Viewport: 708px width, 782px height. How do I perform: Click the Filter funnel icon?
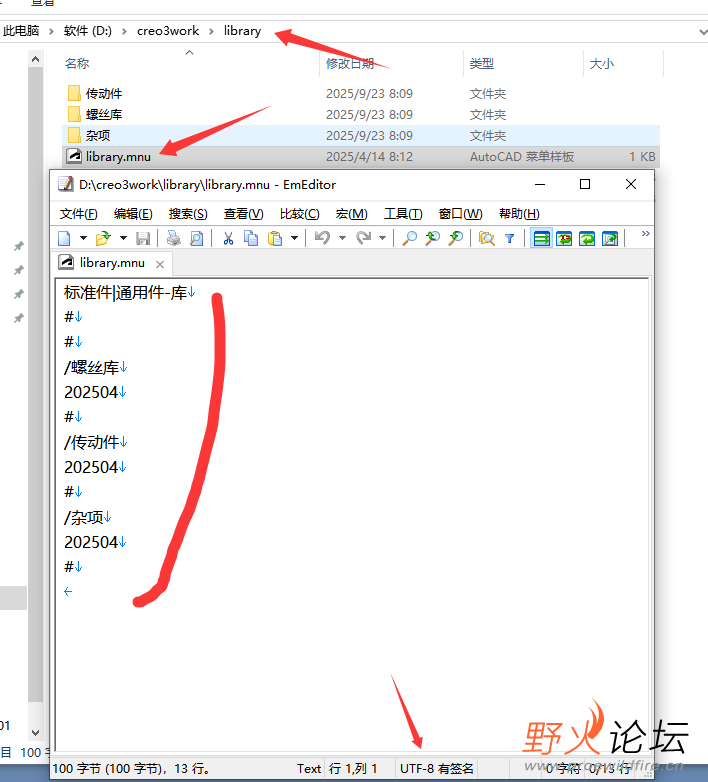click(510, 238)
